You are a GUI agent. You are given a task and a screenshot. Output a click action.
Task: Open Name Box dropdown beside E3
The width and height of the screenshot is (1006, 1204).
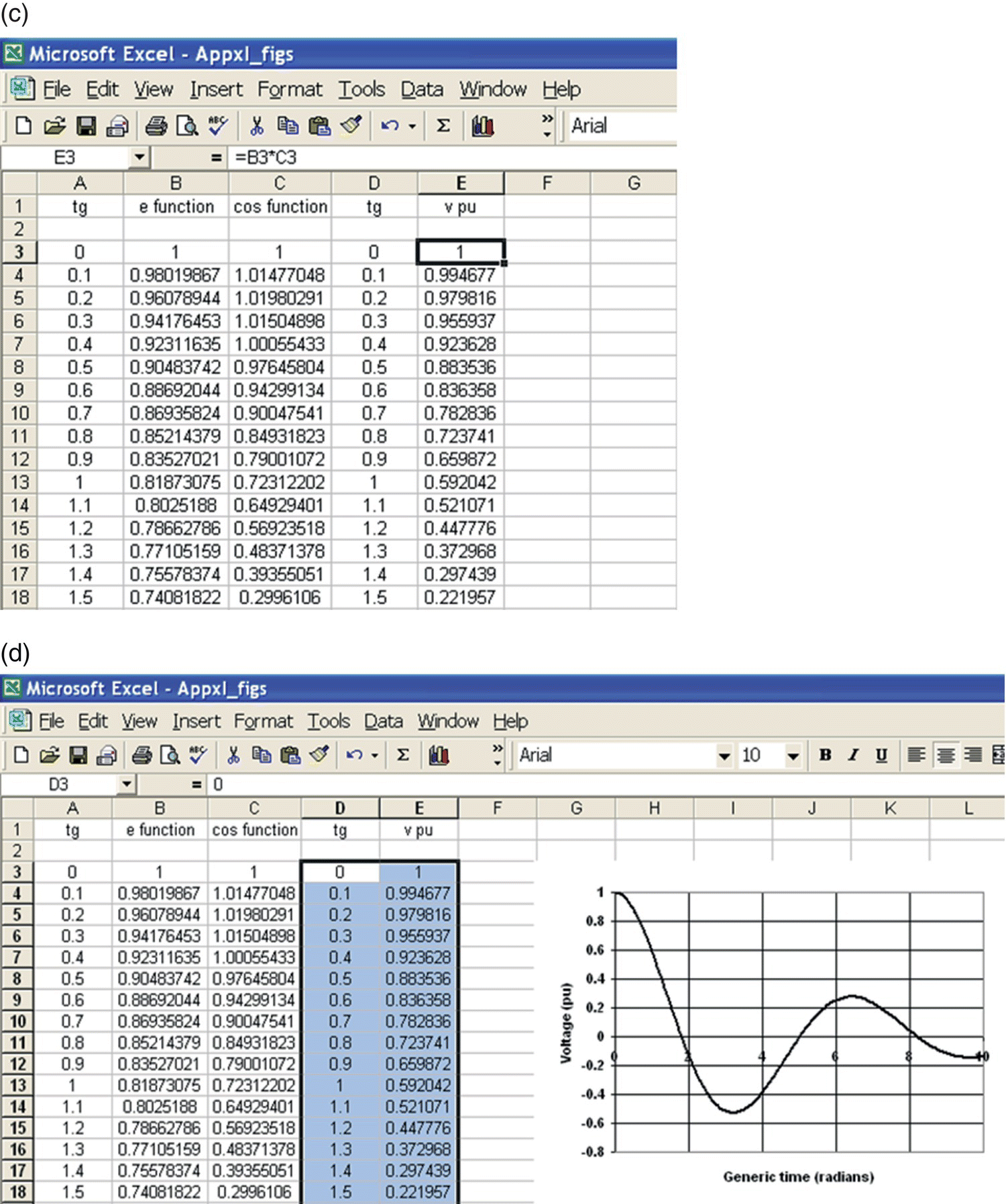[139, 158]
